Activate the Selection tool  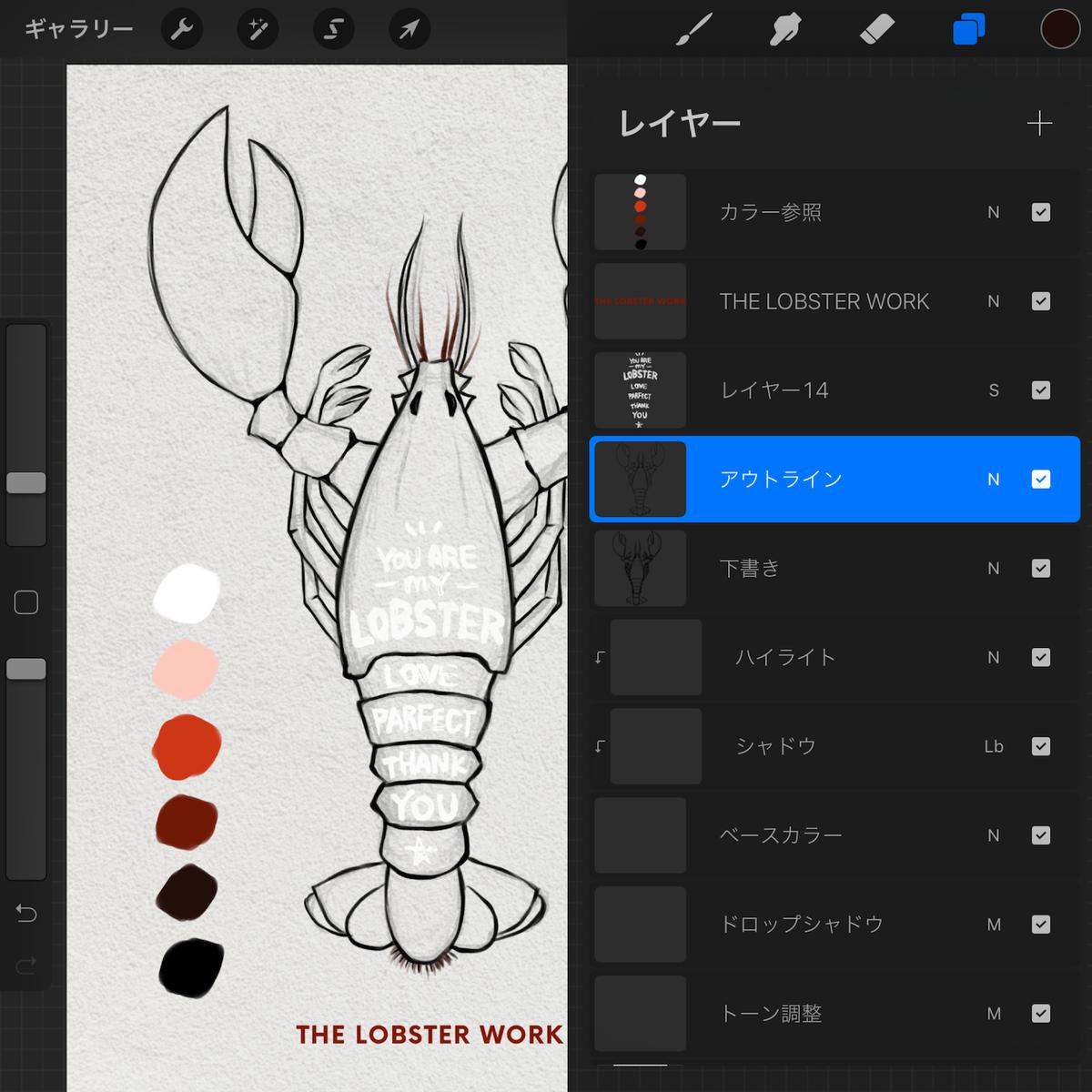(332, 28)
